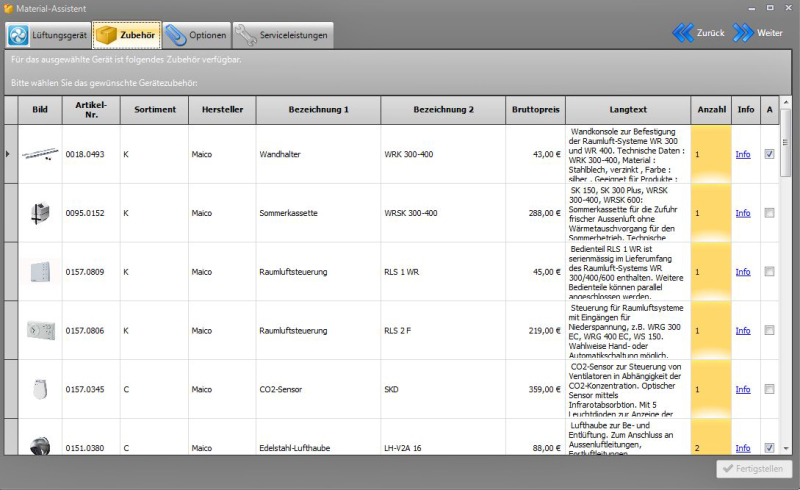This screenshot has height=490, width=800.
Task: Check the RLS 2 F selection checkbox
Action: click(x=769, y=330)
